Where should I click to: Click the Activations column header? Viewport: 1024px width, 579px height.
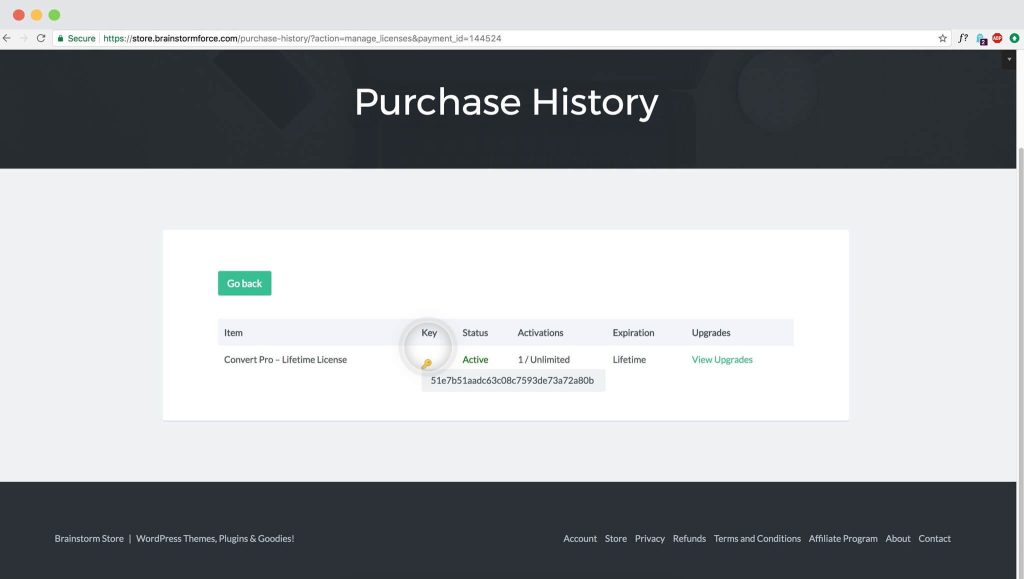coord(540,333)
